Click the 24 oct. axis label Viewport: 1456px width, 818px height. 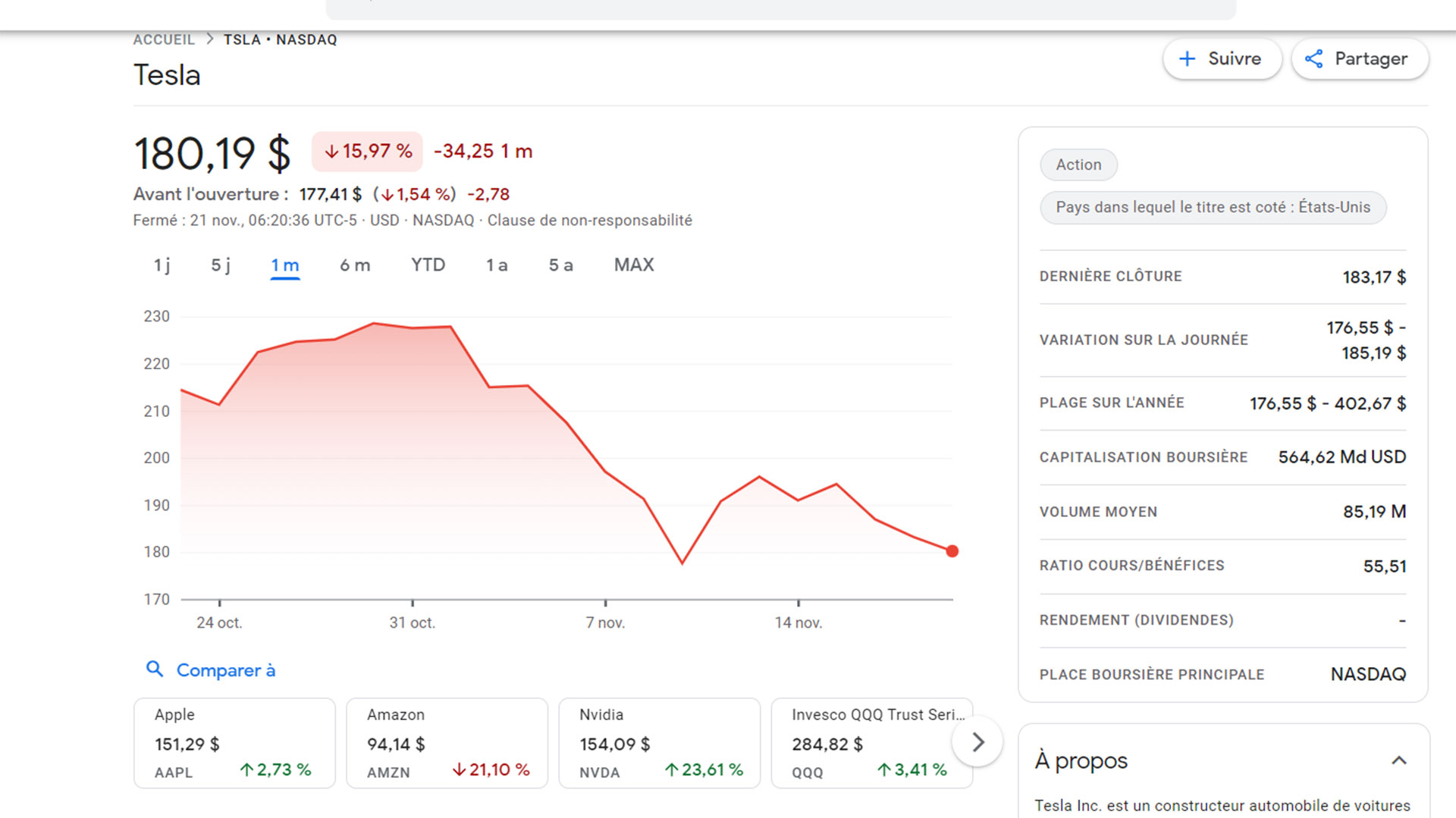coord(219,622)
